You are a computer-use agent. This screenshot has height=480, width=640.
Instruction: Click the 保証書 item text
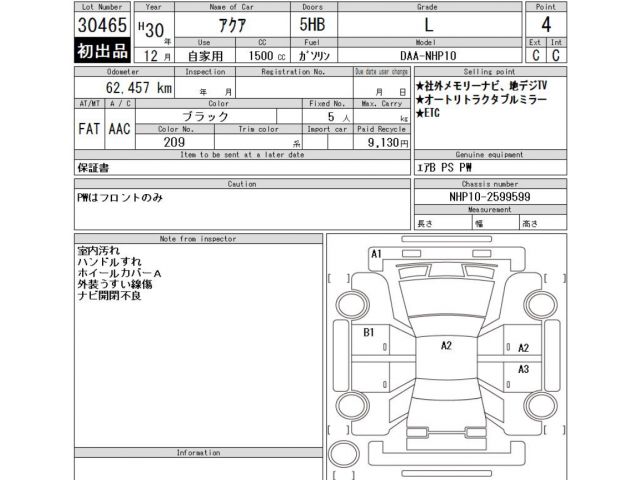(93, 168)
